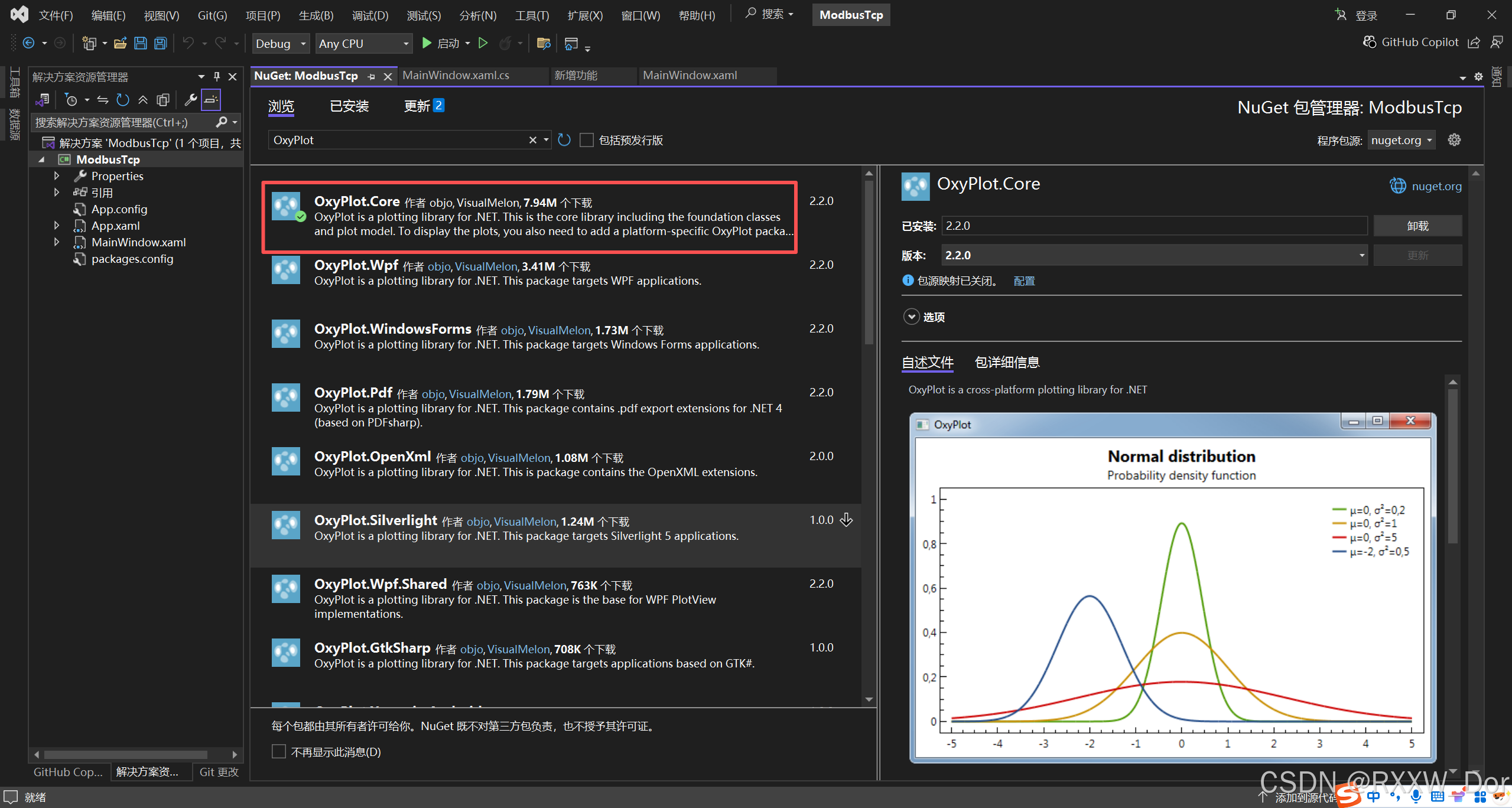Click the magnifier icon in Solution Explorer search
1512x808 pixels.
221,122
